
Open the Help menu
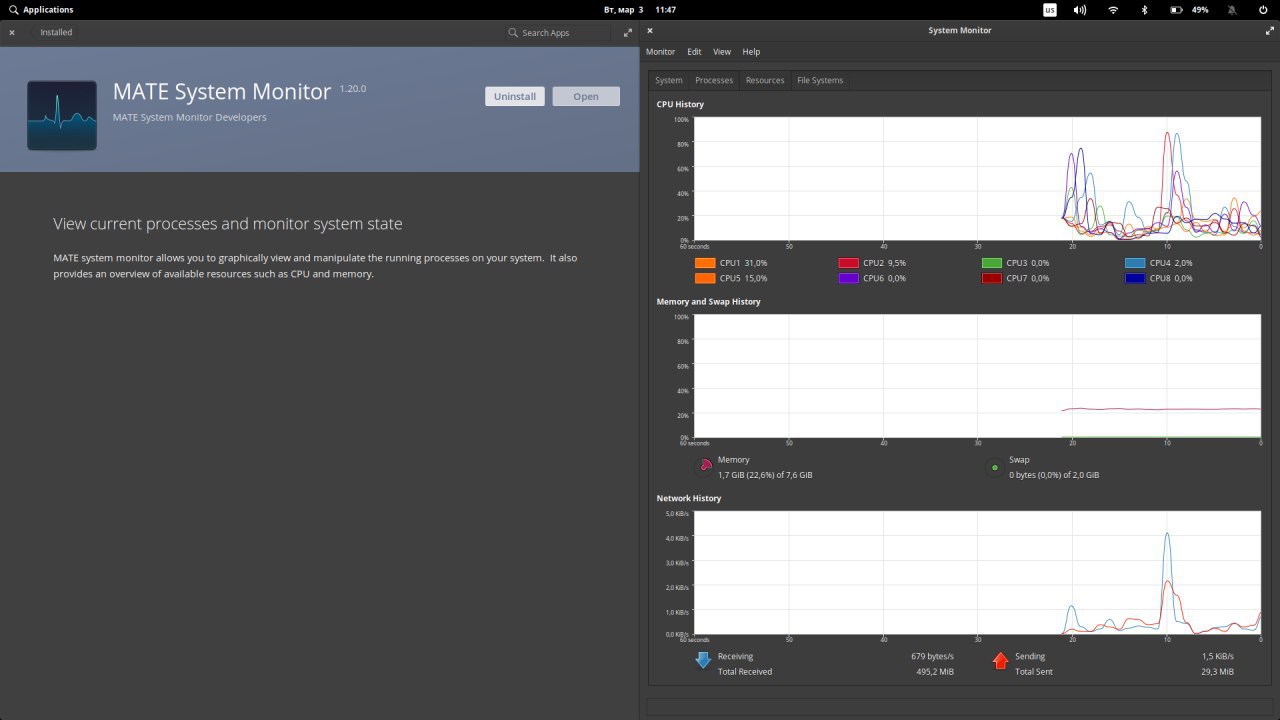pos(751,52)
